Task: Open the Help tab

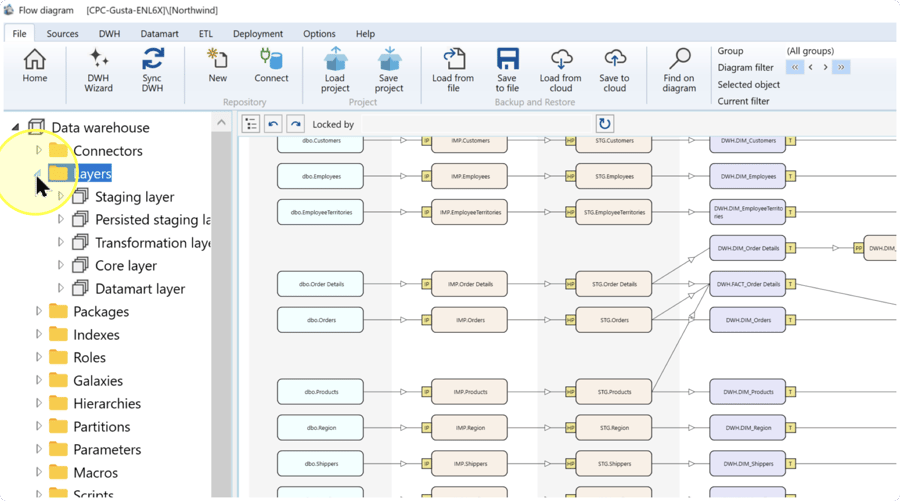Action: [365, 33]
